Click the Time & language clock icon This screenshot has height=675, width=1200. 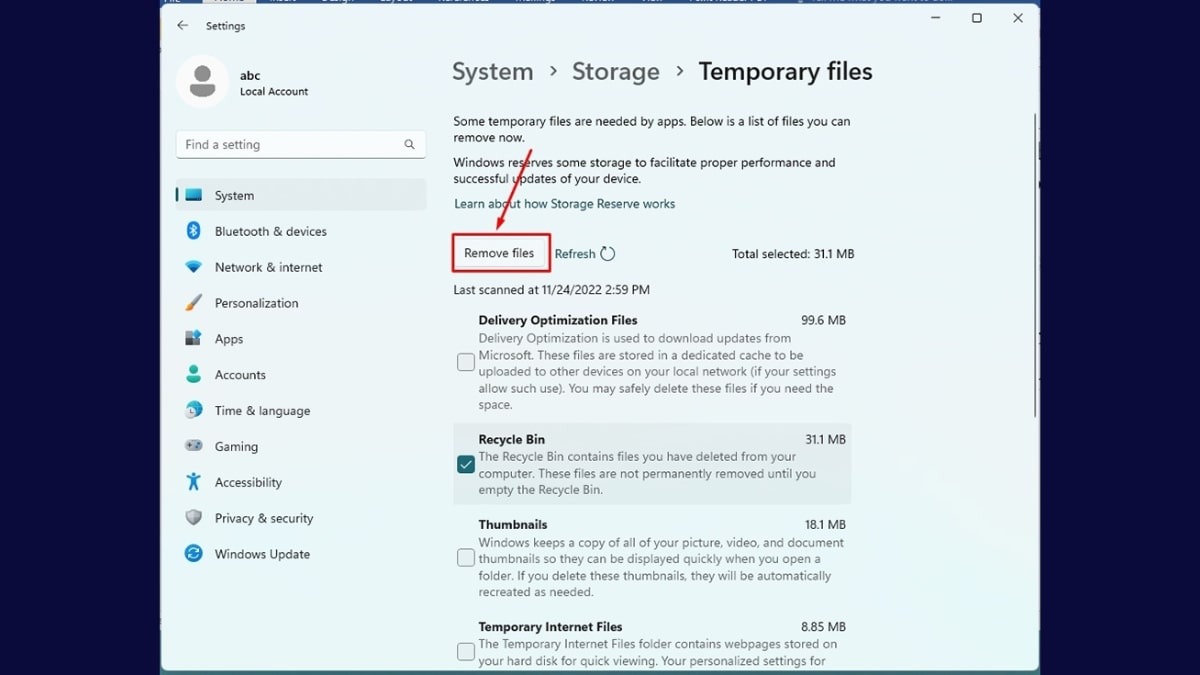(194, 411)
